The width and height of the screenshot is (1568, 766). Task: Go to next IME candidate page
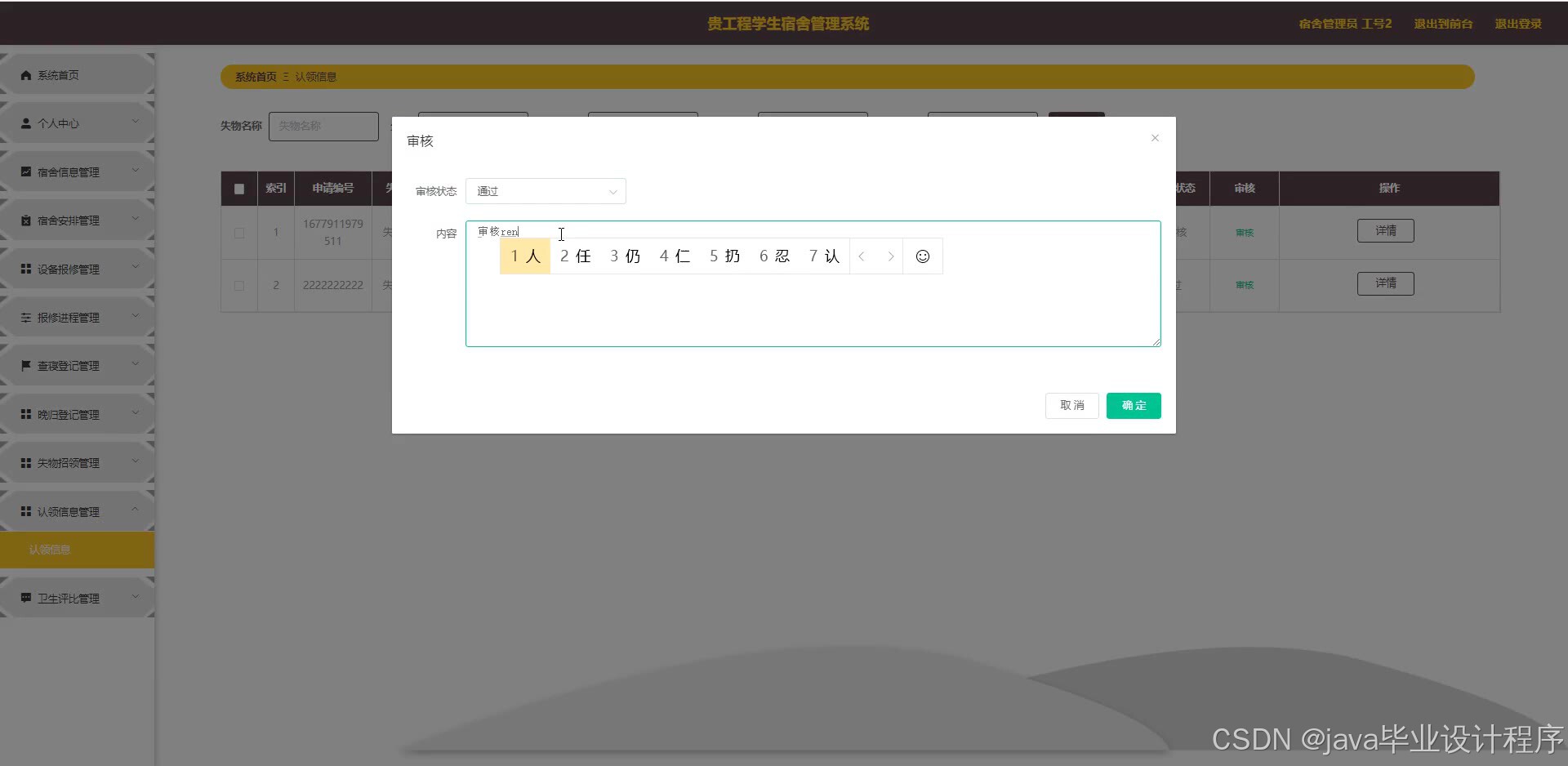pyautogui.click(x=891, y=256)
